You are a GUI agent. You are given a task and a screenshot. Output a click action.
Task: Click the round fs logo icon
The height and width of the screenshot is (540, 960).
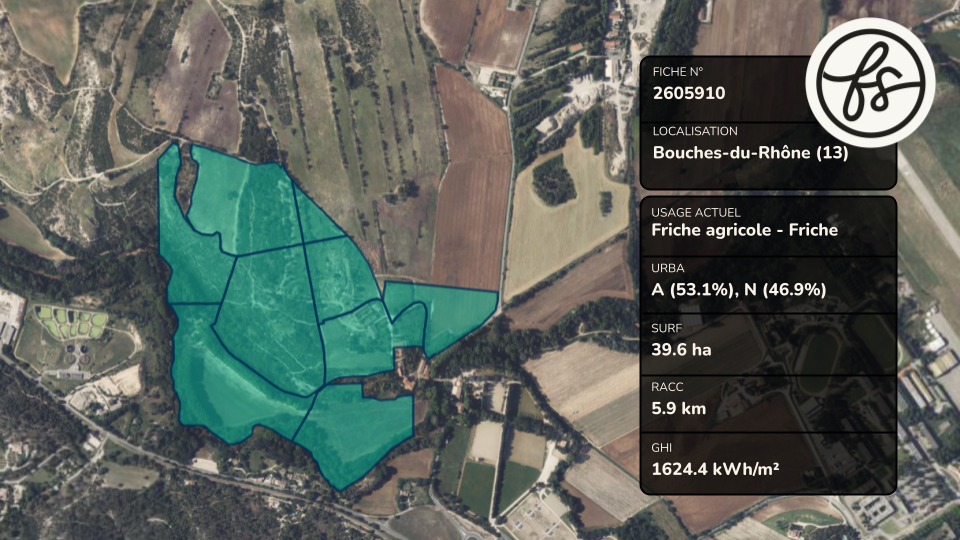point(870,82)
